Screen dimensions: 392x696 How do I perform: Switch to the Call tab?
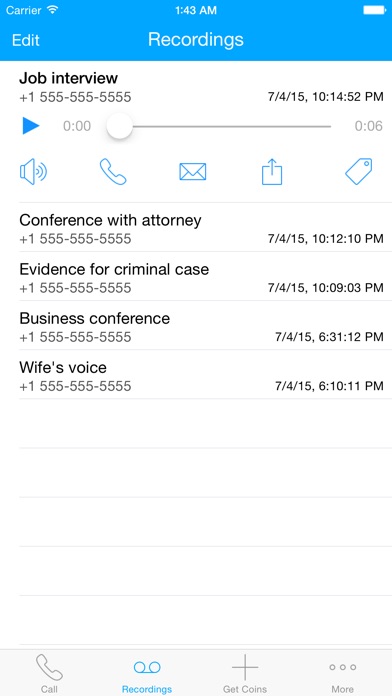coord(49,673)
